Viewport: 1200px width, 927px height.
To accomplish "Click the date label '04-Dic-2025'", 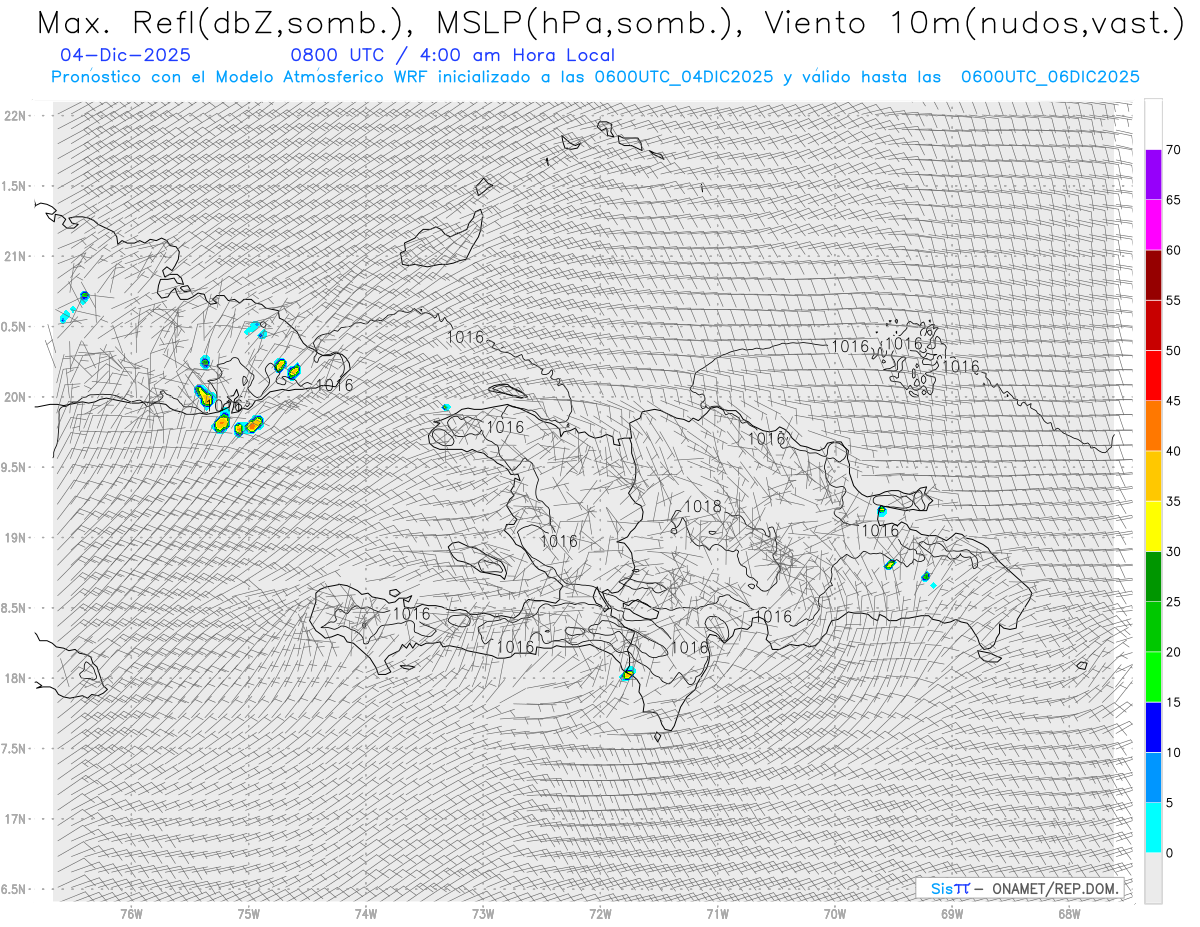I will pos(125,55).
